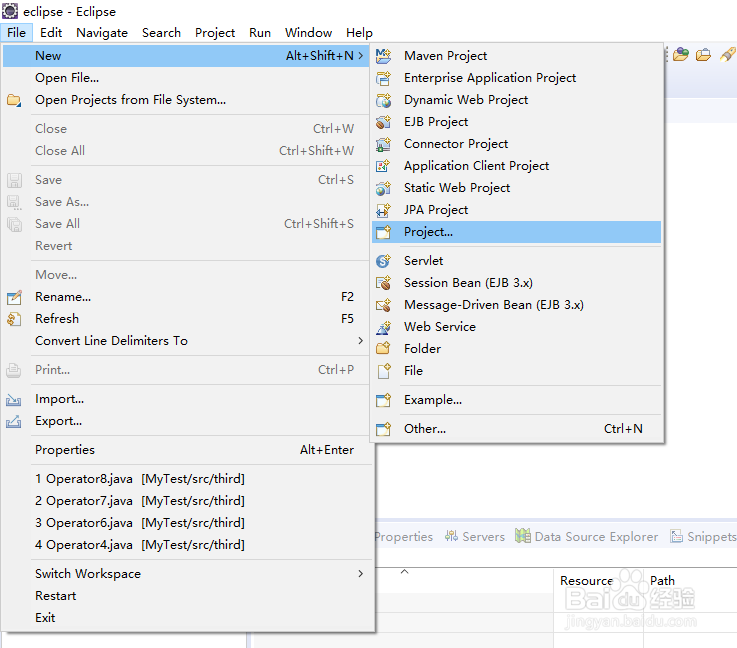Click the new Folder icon
737x648 pixels.
tap(383, 348)
